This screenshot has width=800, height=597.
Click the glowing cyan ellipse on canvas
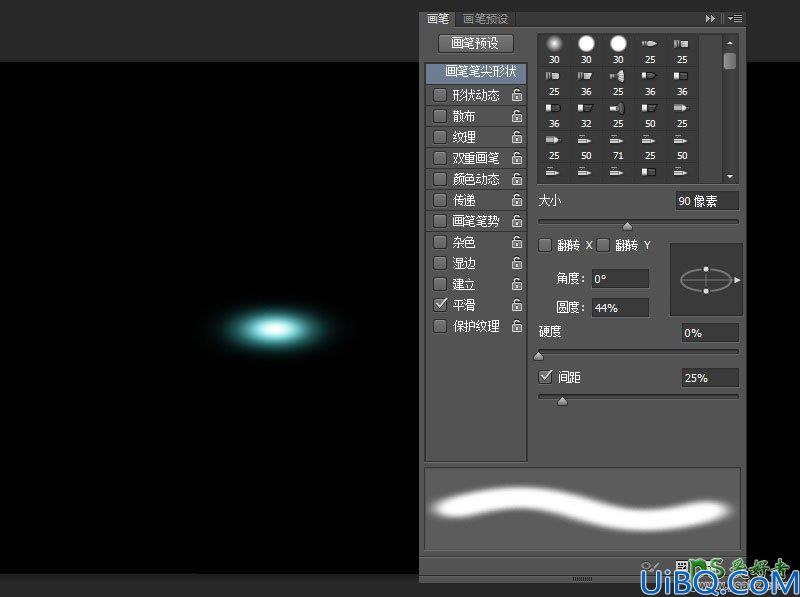(276, 329)
